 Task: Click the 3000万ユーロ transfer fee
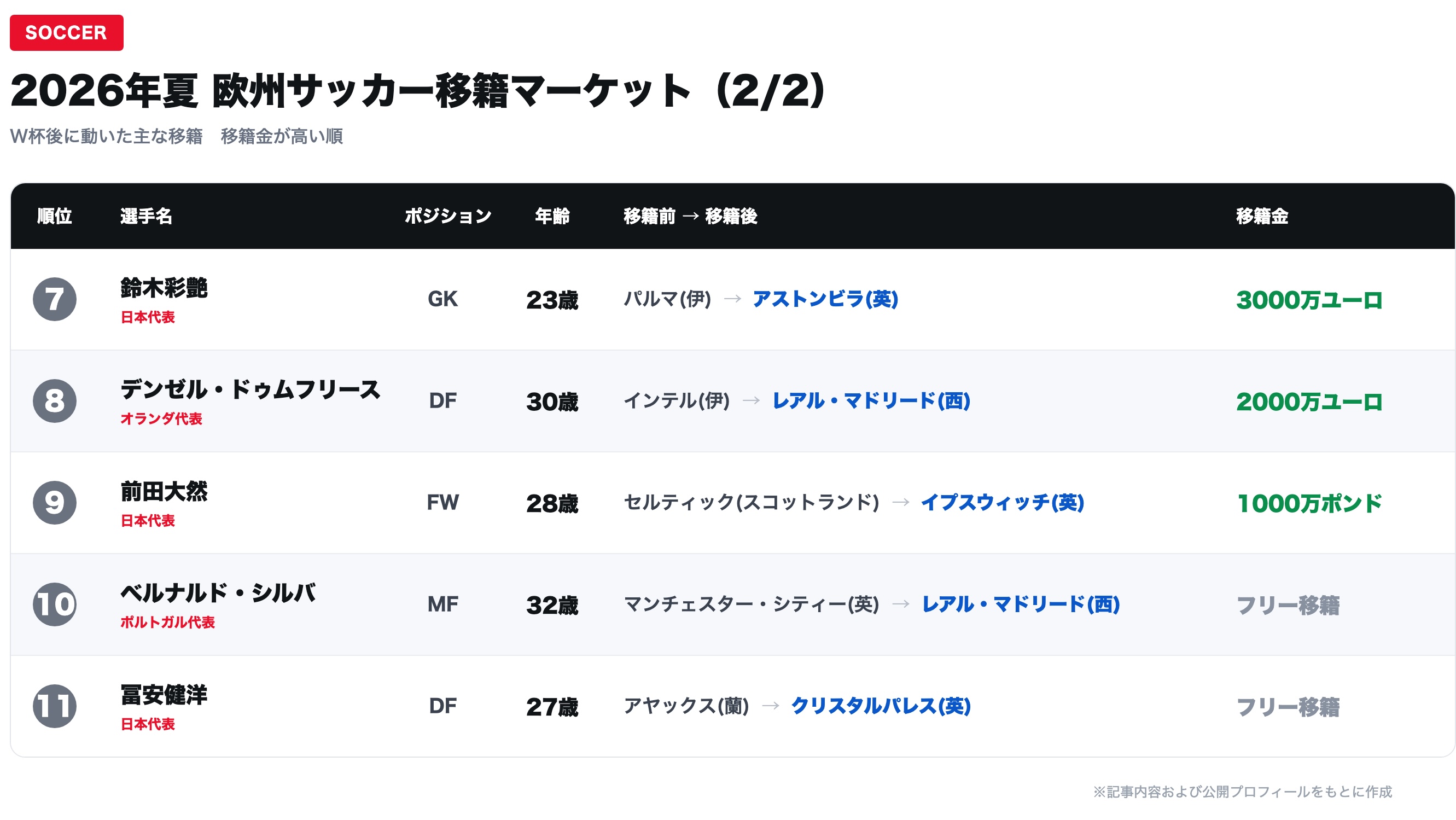click(1309, 300)
